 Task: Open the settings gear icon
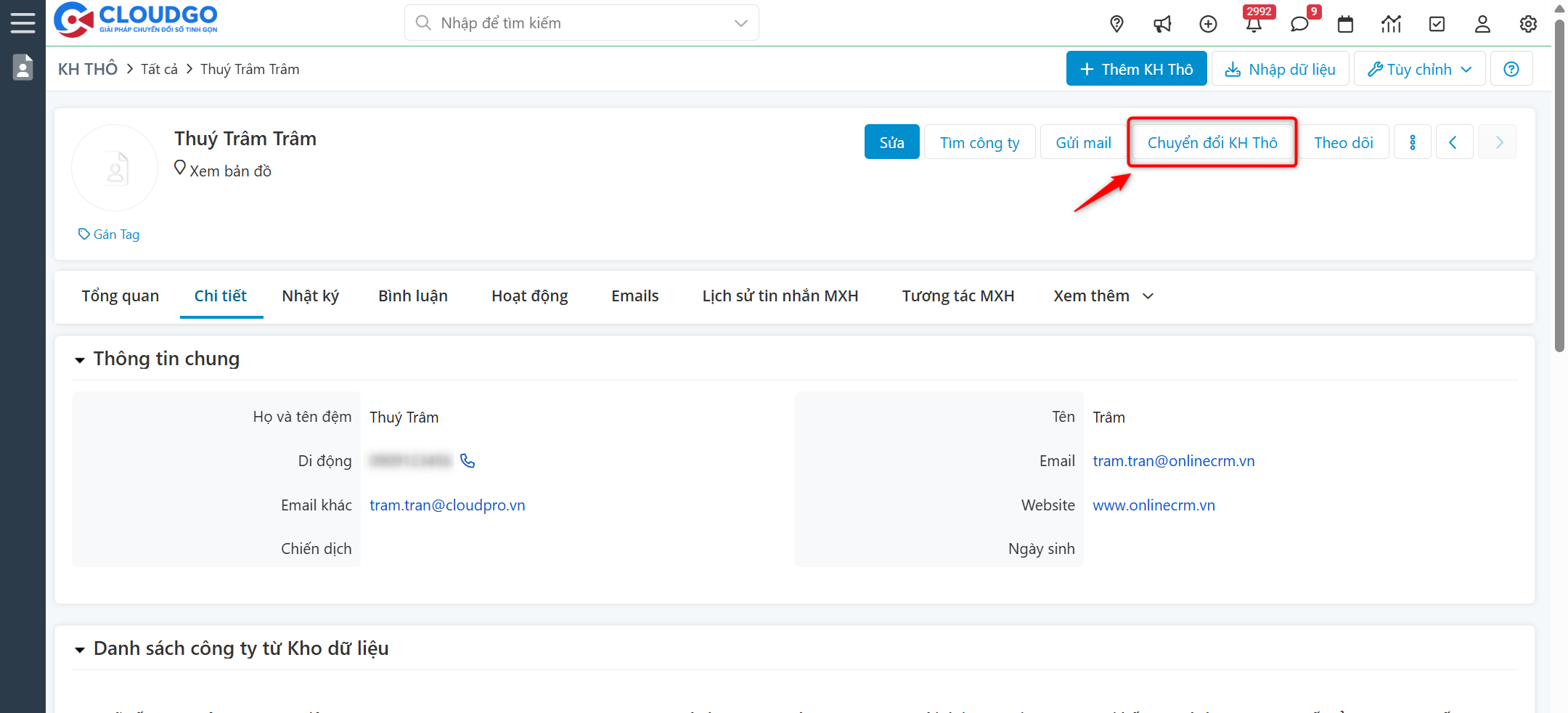[1528, 24]
